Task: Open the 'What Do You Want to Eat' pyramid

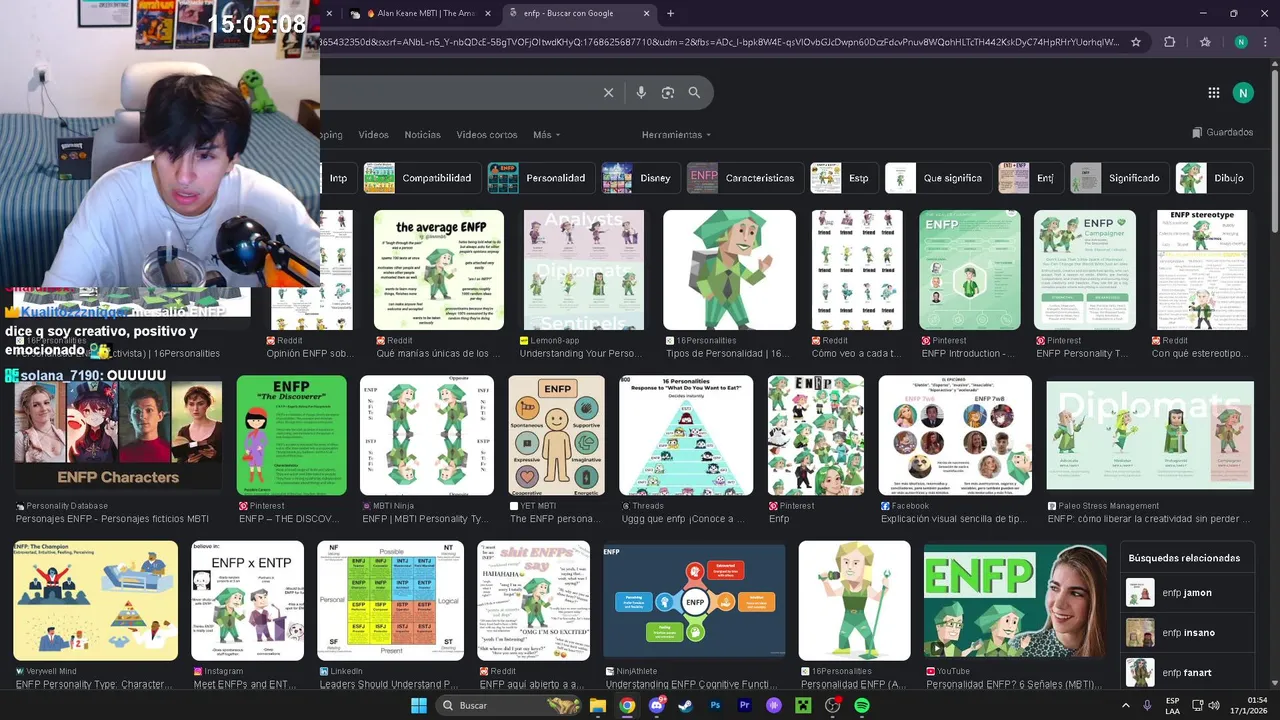Action: tap(685, 436)
